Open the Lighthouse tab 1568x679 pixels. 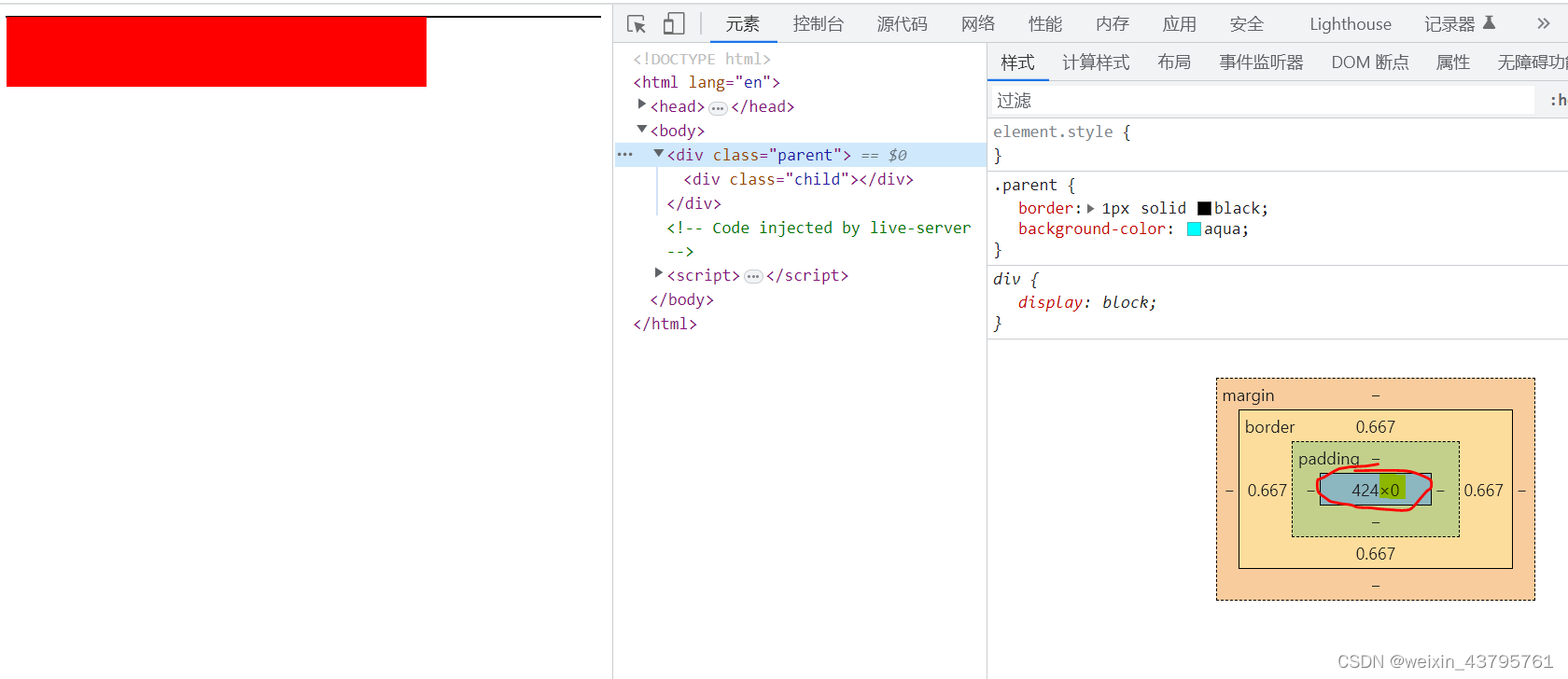coord(1351,24)
